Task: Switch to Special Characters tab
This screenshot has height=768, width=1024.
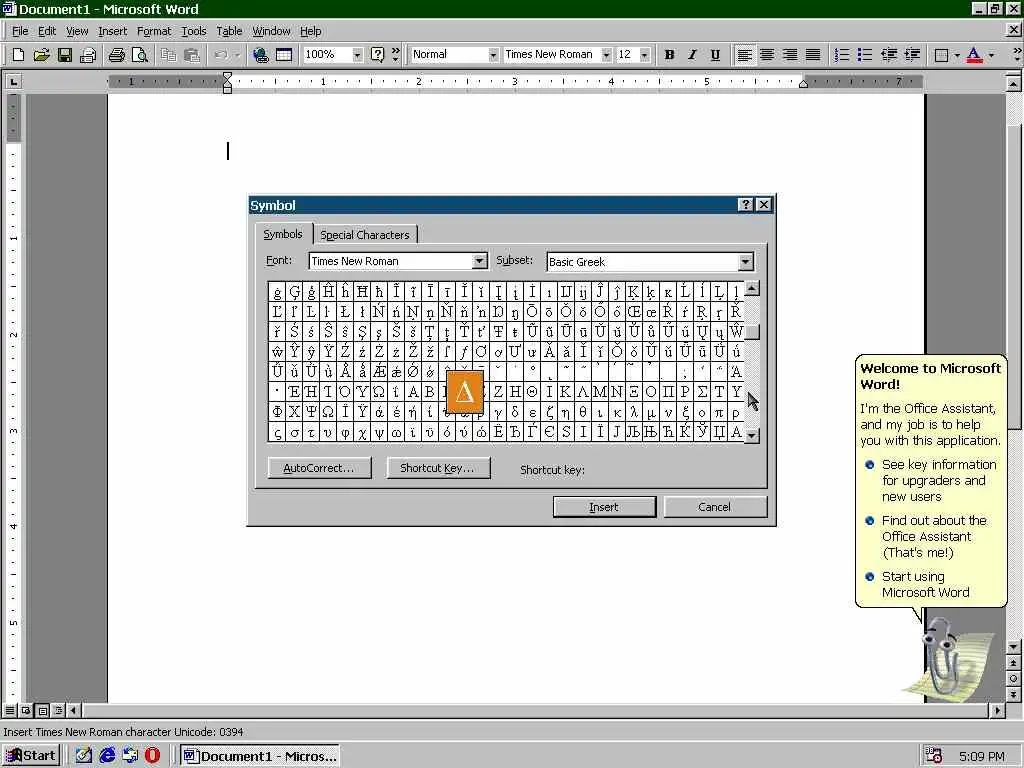Action: [364, 234]
